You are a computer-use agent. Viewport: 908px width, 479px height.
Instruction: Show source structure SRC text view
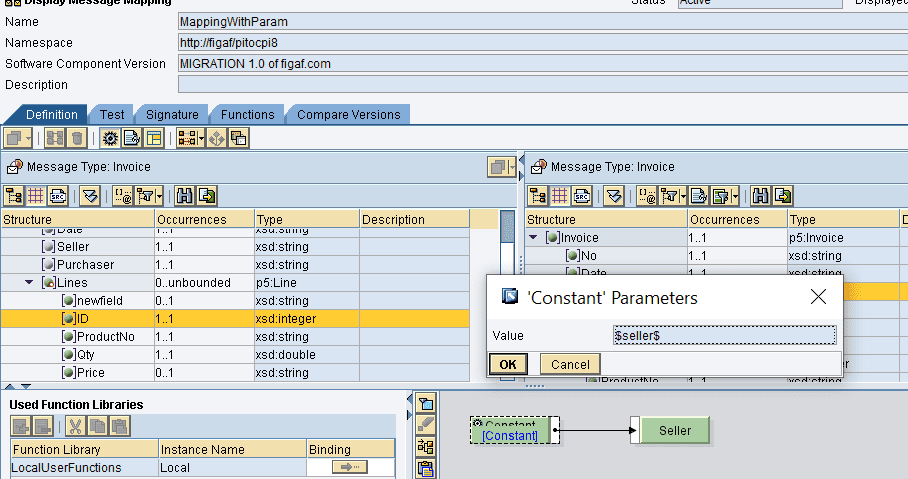coord(58,196)
